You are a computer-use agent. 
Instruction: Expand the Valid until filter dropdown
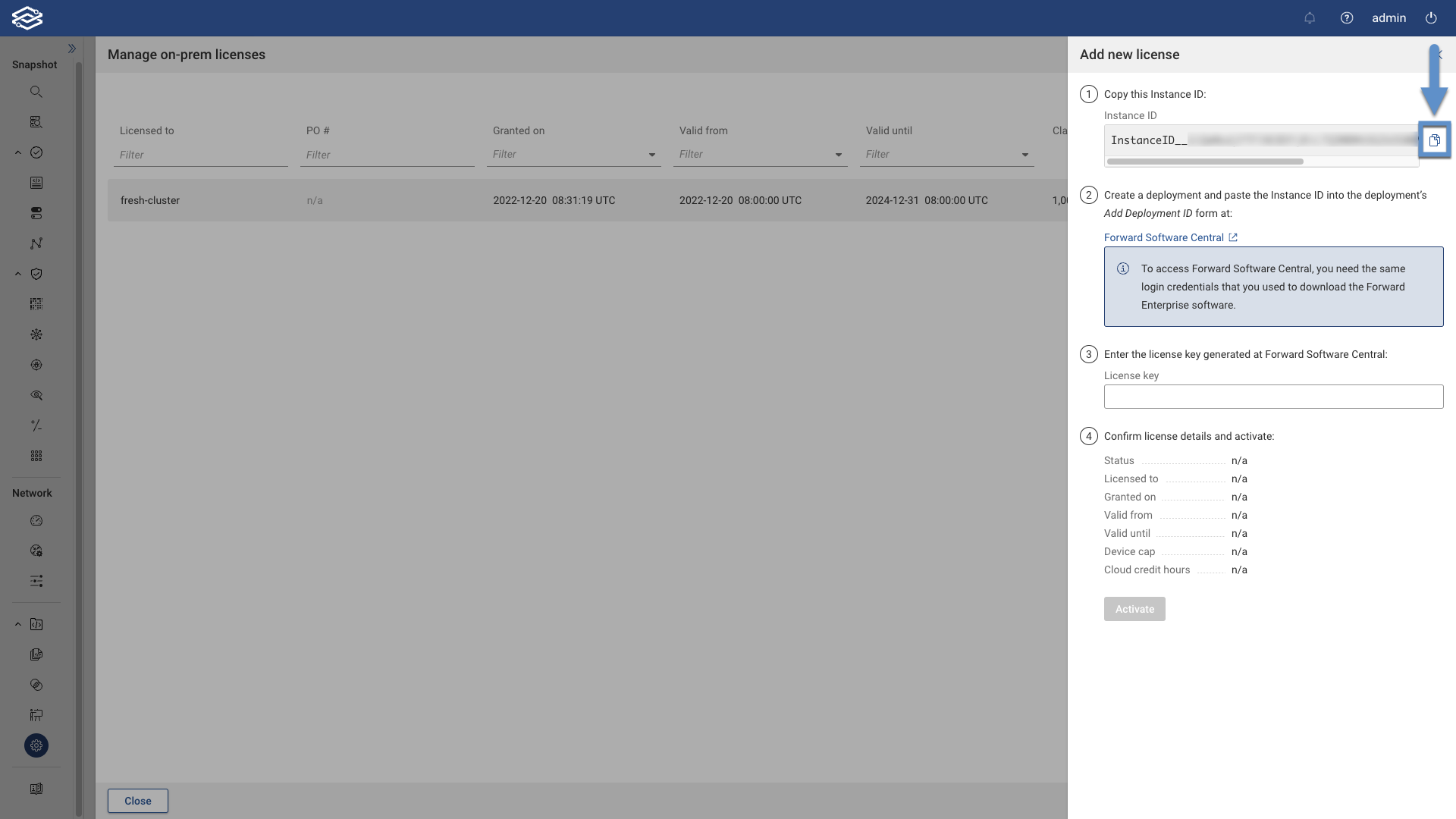pyautogui.click(x=1025, y=155)
